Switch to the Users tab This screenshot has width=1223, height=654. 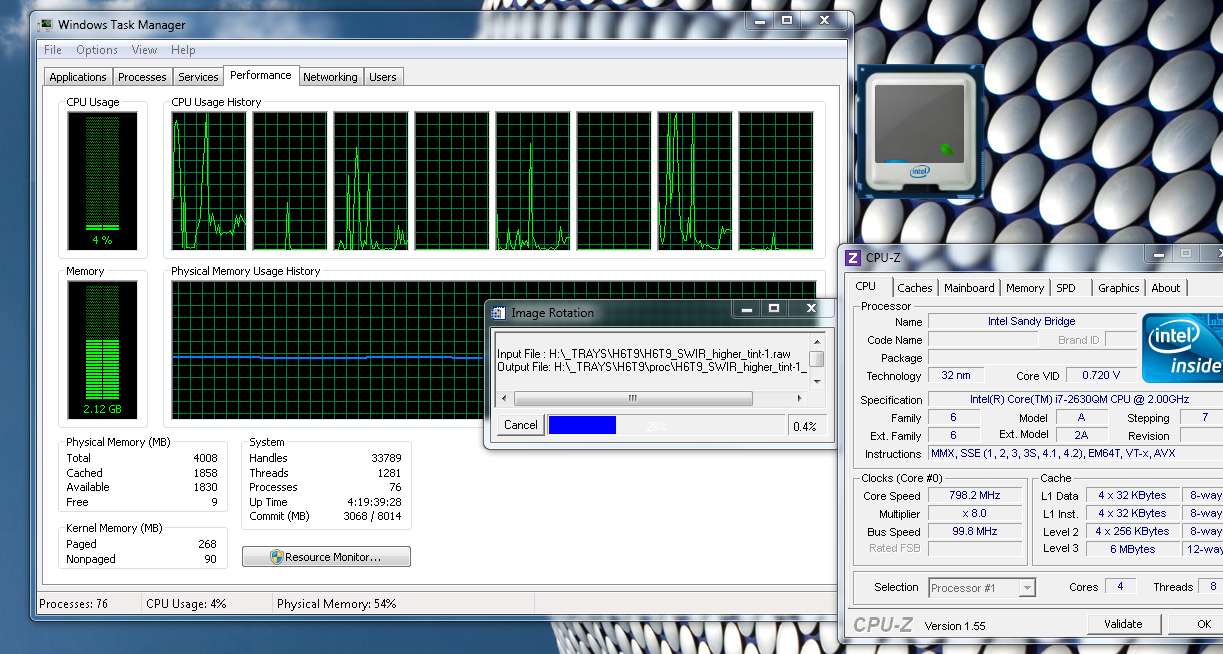point(383,77)
